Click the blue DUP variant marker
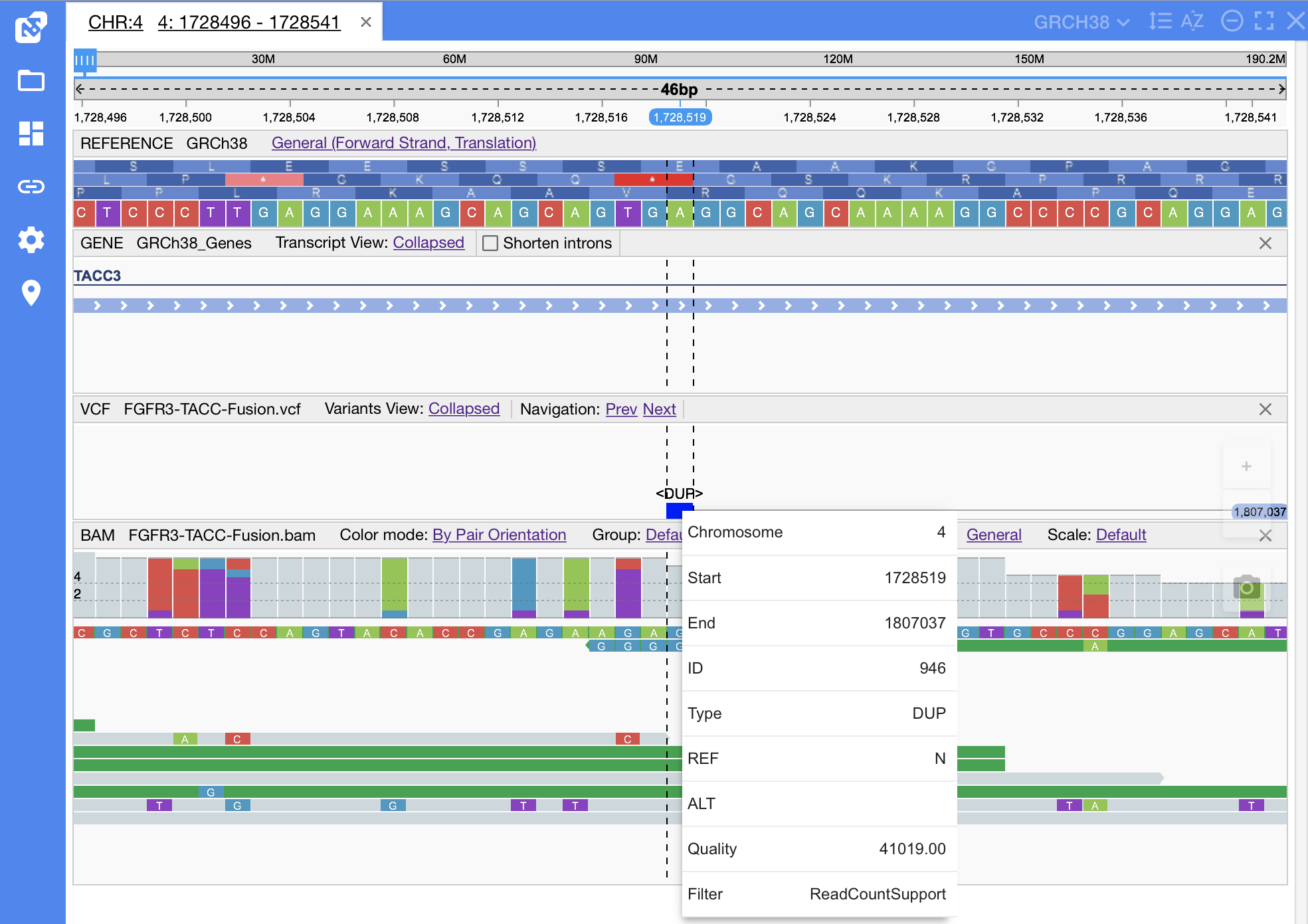 674,510
